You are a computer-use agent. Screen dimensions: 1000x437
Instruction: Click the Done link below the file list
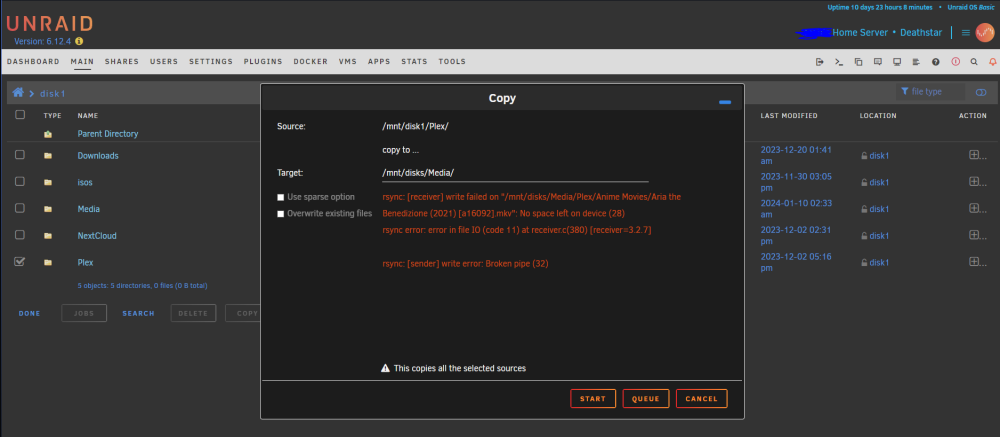29,313
